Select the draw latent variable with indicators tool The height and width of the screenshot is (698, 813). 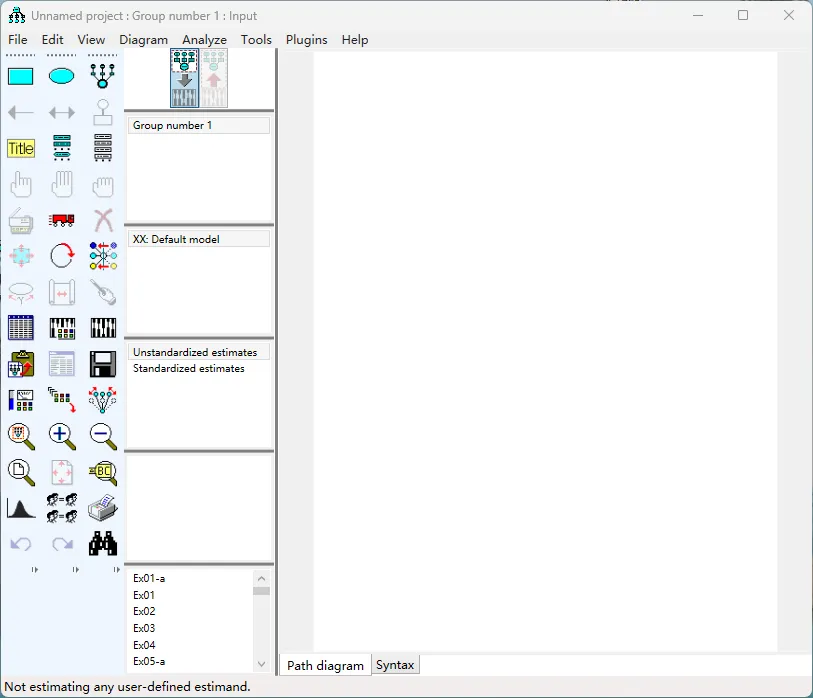pos(103,76)
